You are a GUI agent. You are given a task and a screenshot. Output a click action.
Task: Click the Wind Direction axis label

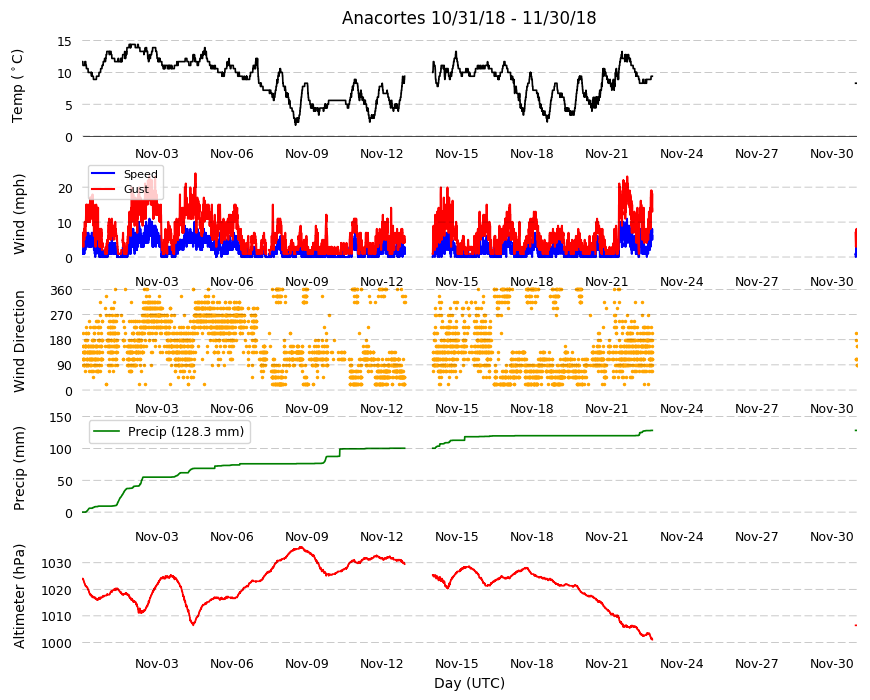pyautogui.click(x=19, y=341)
